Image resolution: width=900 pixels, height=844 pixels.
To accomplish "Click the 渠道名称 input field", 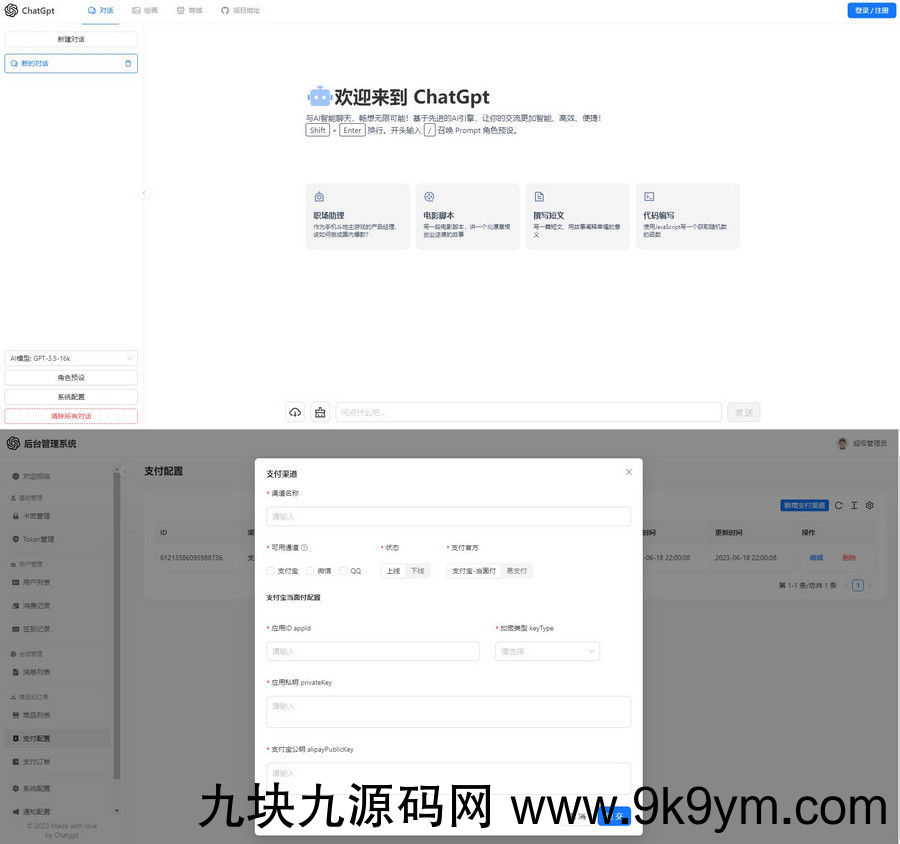I will pos(448,516).
